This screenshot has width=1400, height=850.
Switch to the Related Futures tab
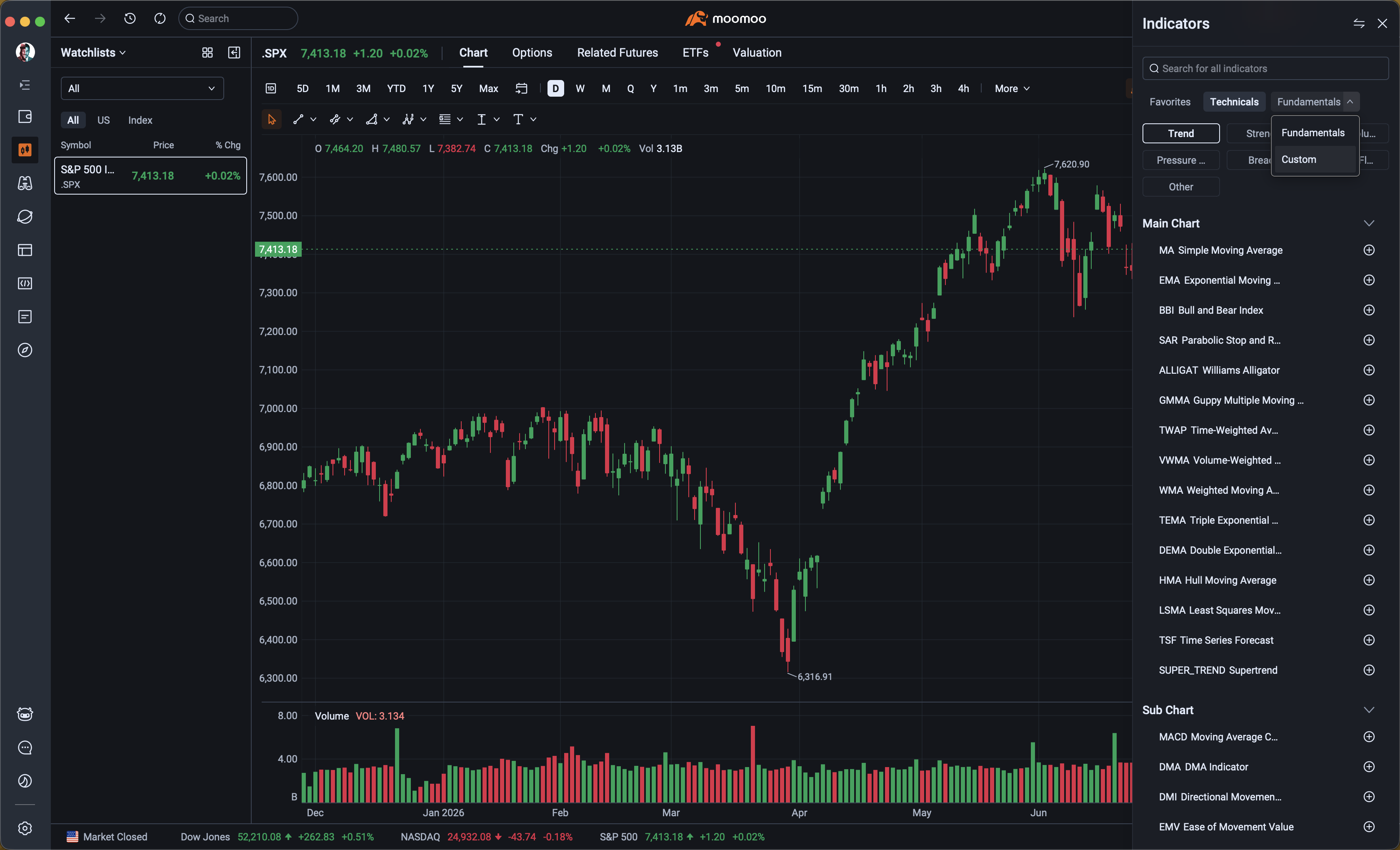pyautogui.click(x=617, y=53)
